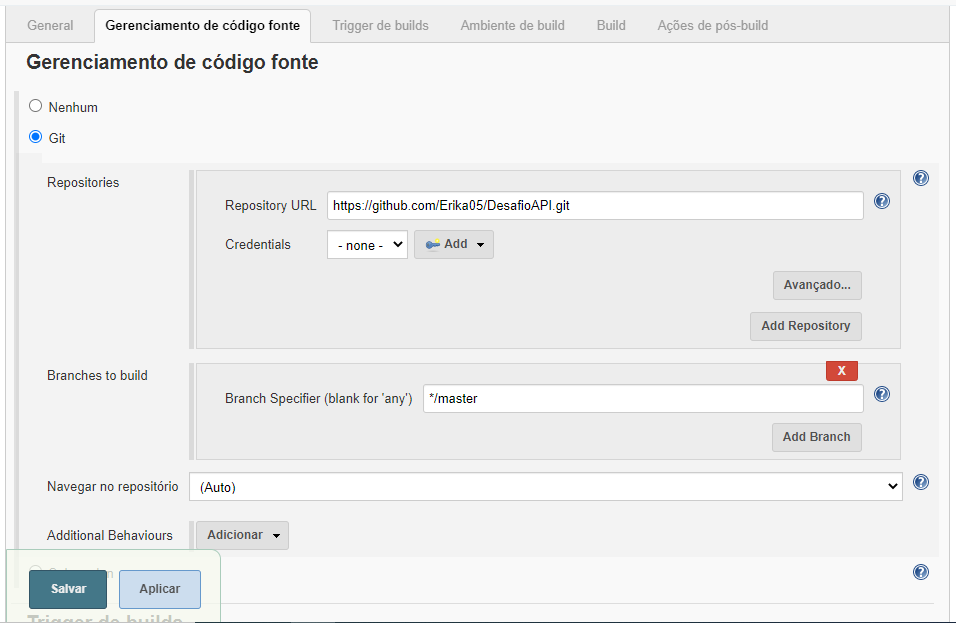
Task: Go to the Trigger de builds tab
Action: tap(380, 26)
